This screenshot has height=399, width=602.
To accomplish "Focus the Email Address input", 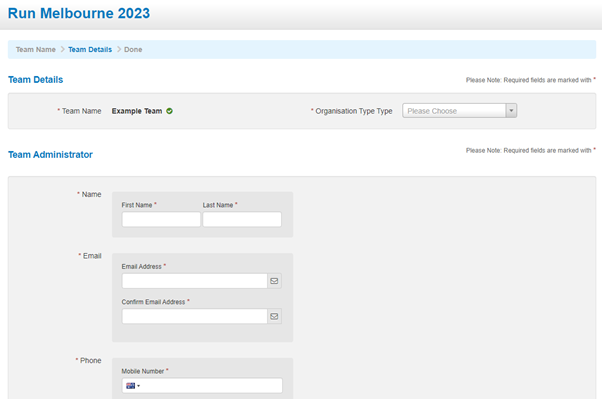I will (x=195, y=281).
